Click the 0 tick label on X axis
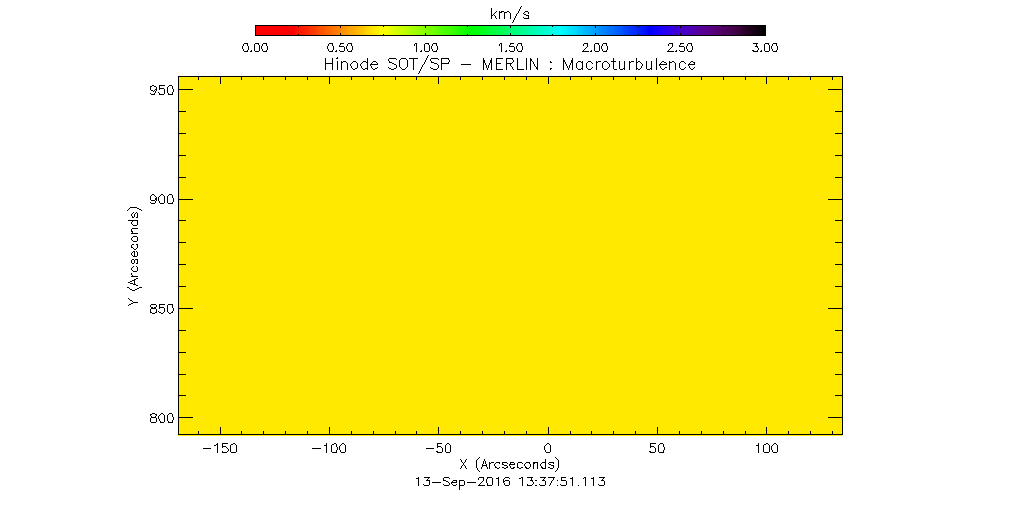This screenshot has height=512, width=1020. coord(547,449)
